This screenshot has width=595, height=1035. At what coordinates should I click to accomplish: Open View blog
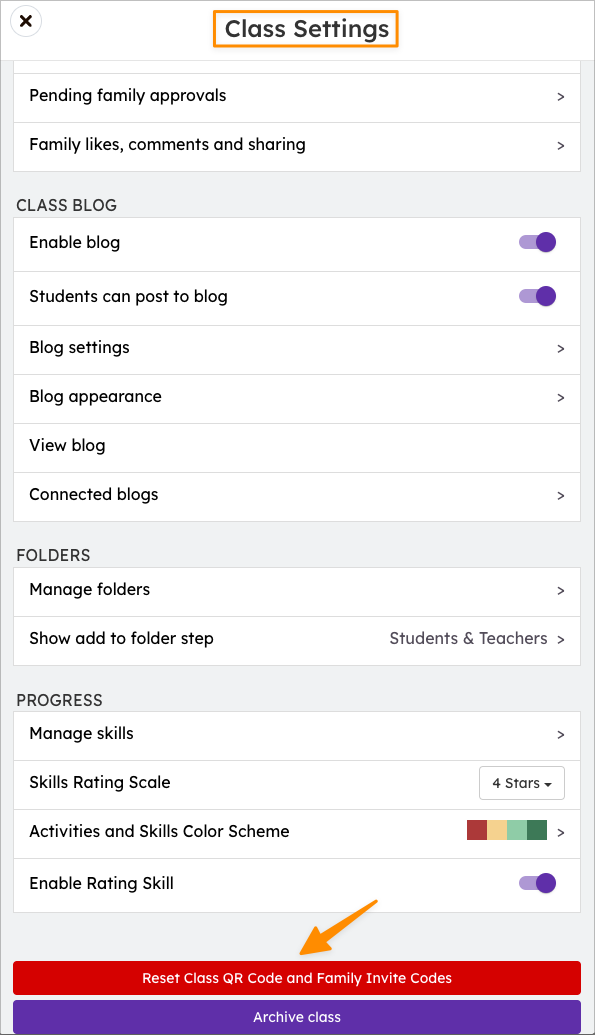point(297,446)
